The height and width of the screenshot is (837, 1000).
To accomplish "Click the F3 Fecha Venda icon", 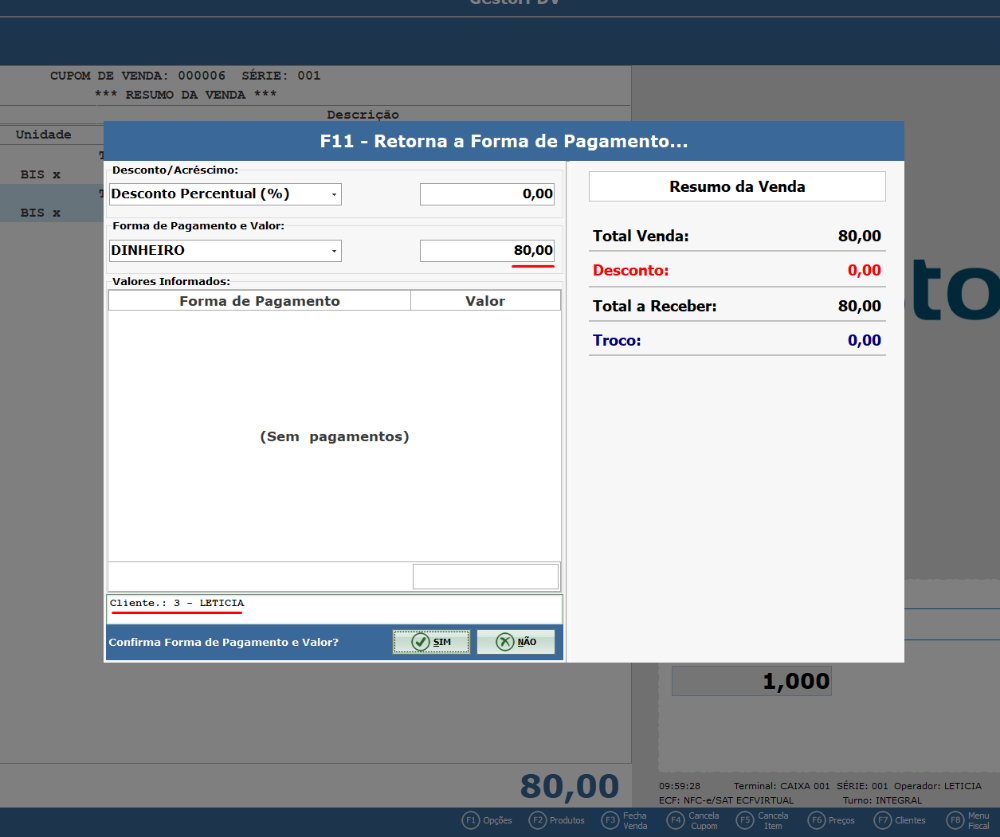I will coord(610,820).
